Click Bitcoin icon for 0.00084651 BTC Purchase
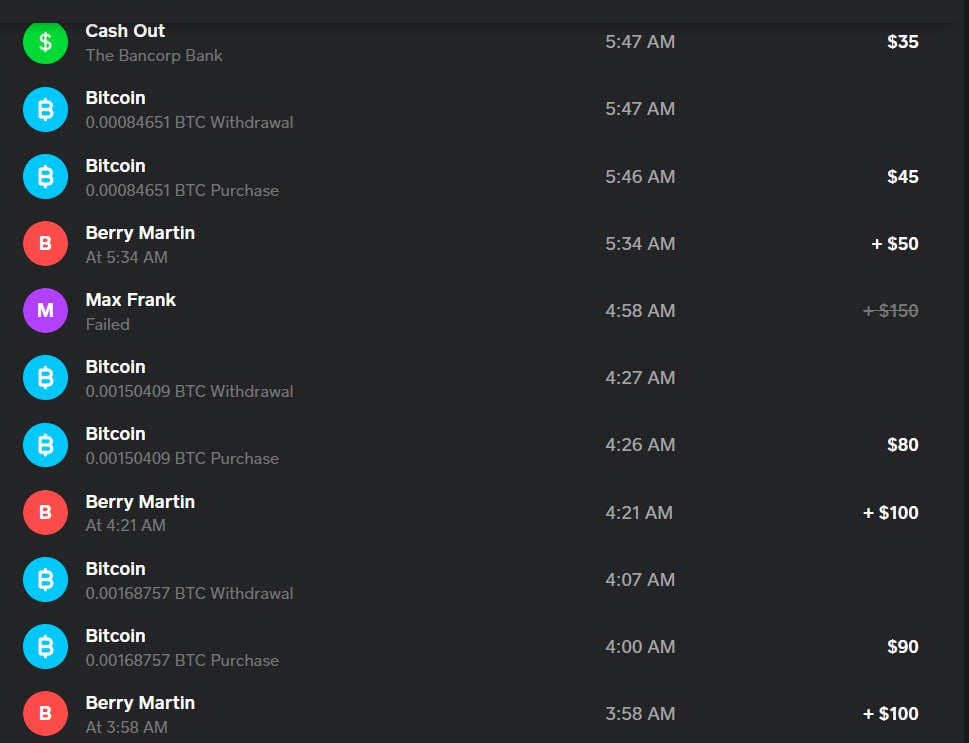The height and width of the screenshot is (743, 969). tap(45, 176)
